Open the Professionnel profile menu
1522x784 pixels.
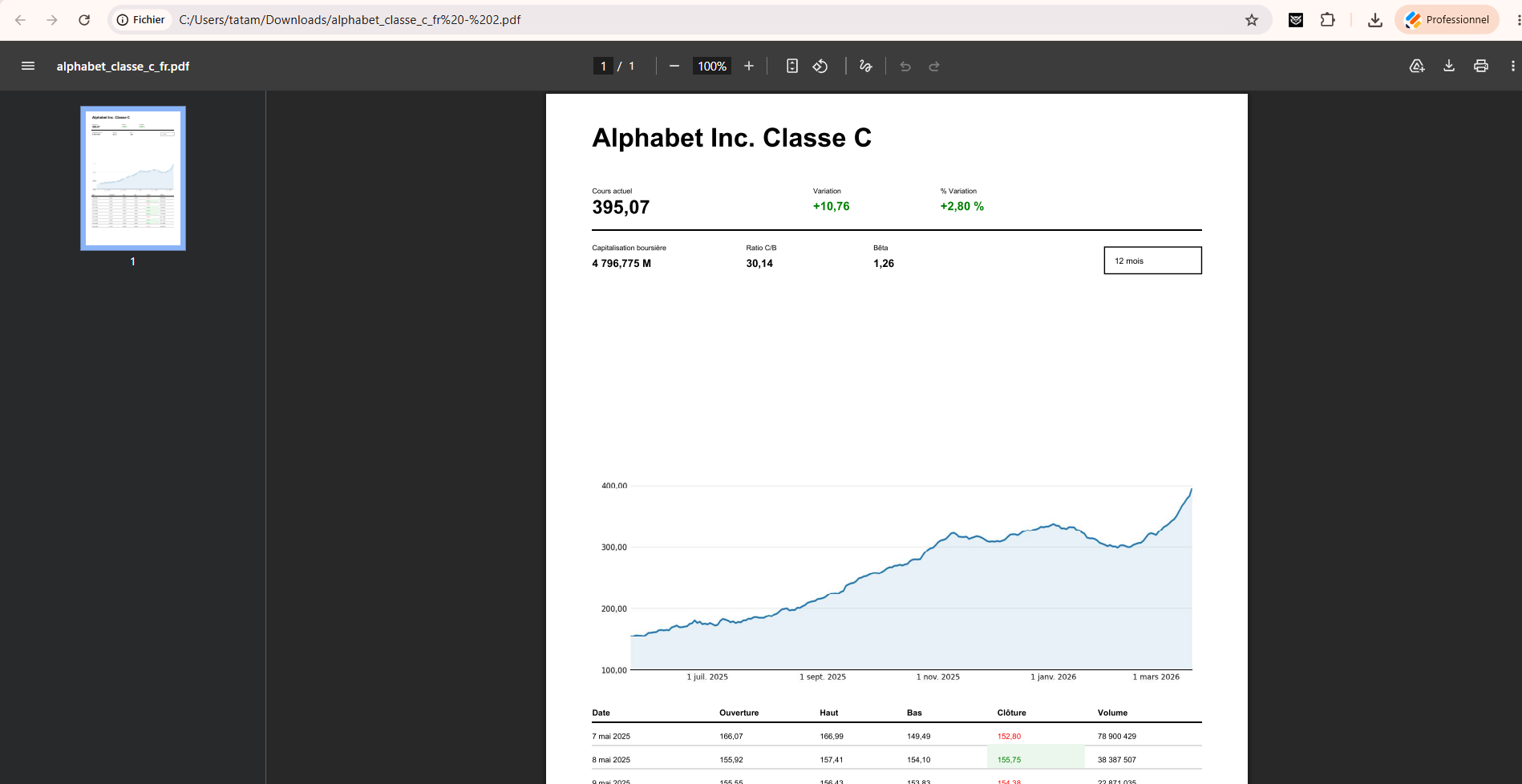pos(1447,20)
